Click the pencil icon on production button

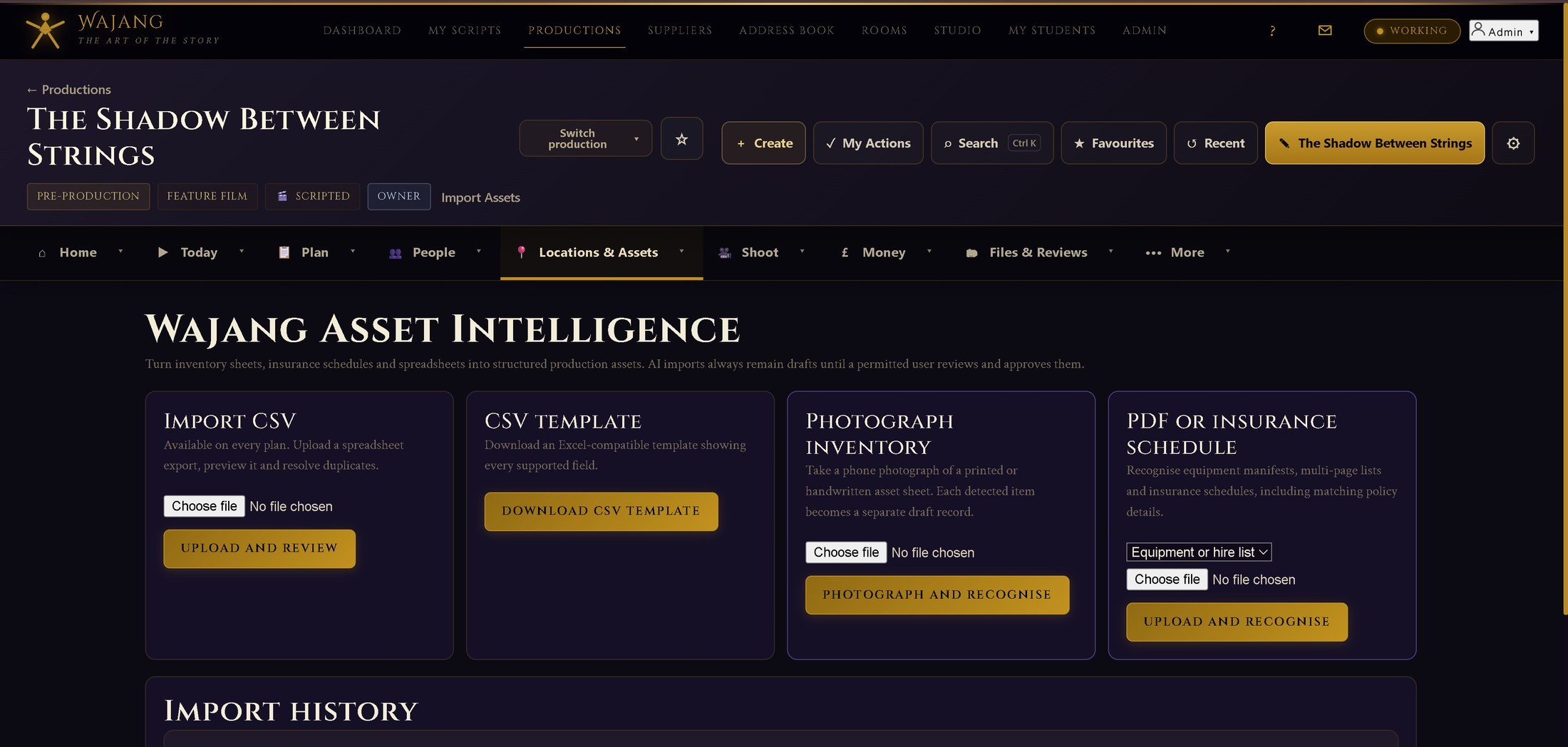[x=1284, y=143]
